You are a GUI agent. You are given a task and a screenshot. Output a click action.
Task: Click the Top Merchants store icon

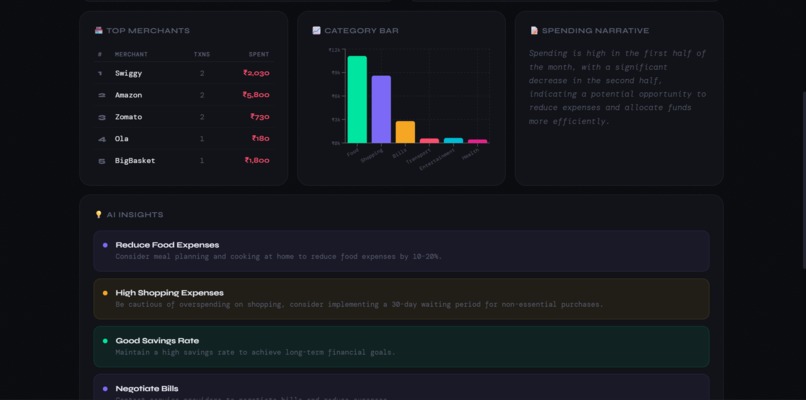point(99,30)
